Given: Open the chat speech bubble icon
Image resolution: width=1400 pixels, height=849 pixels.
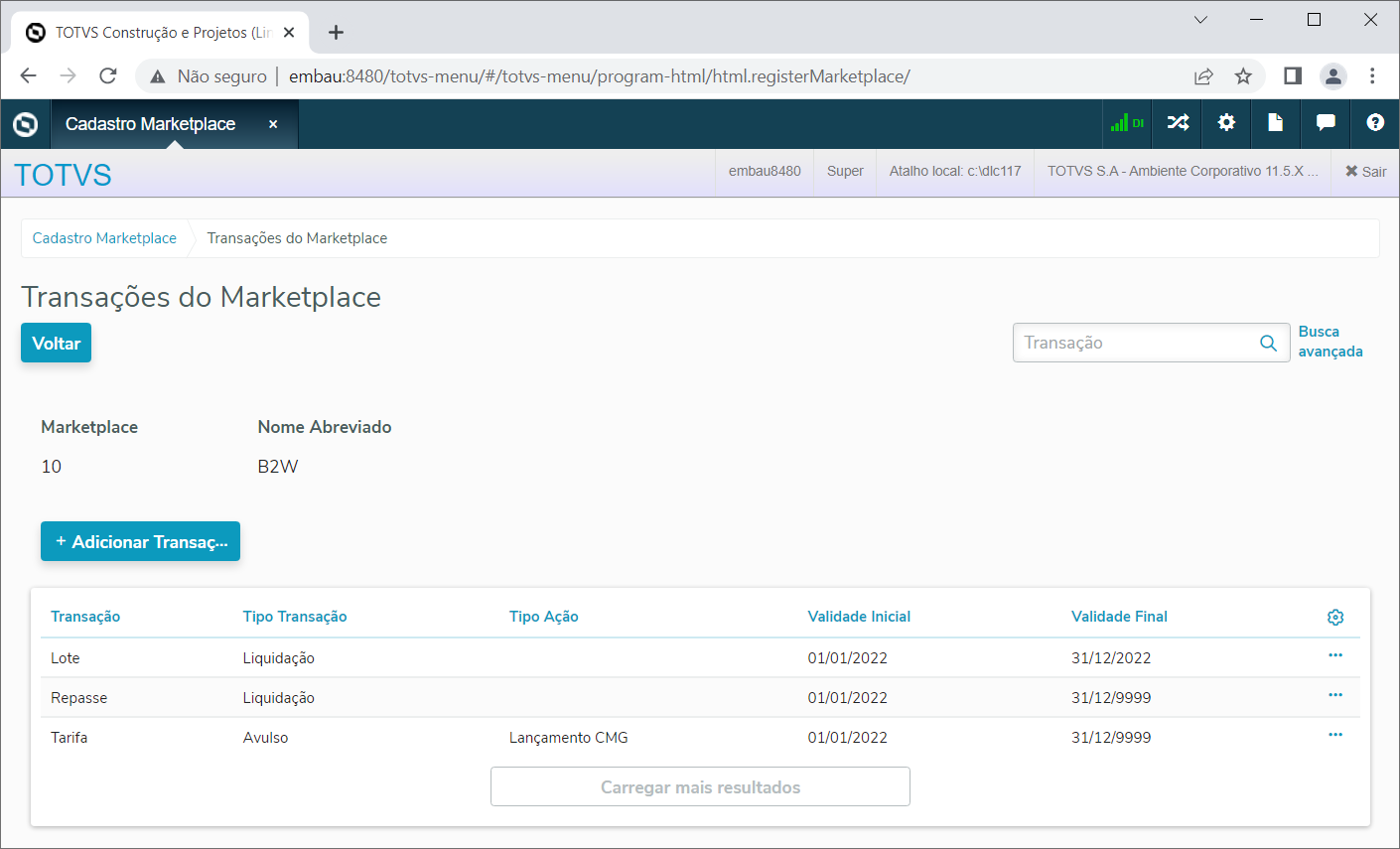Looking at the screenshot, I should point(1326,122).
